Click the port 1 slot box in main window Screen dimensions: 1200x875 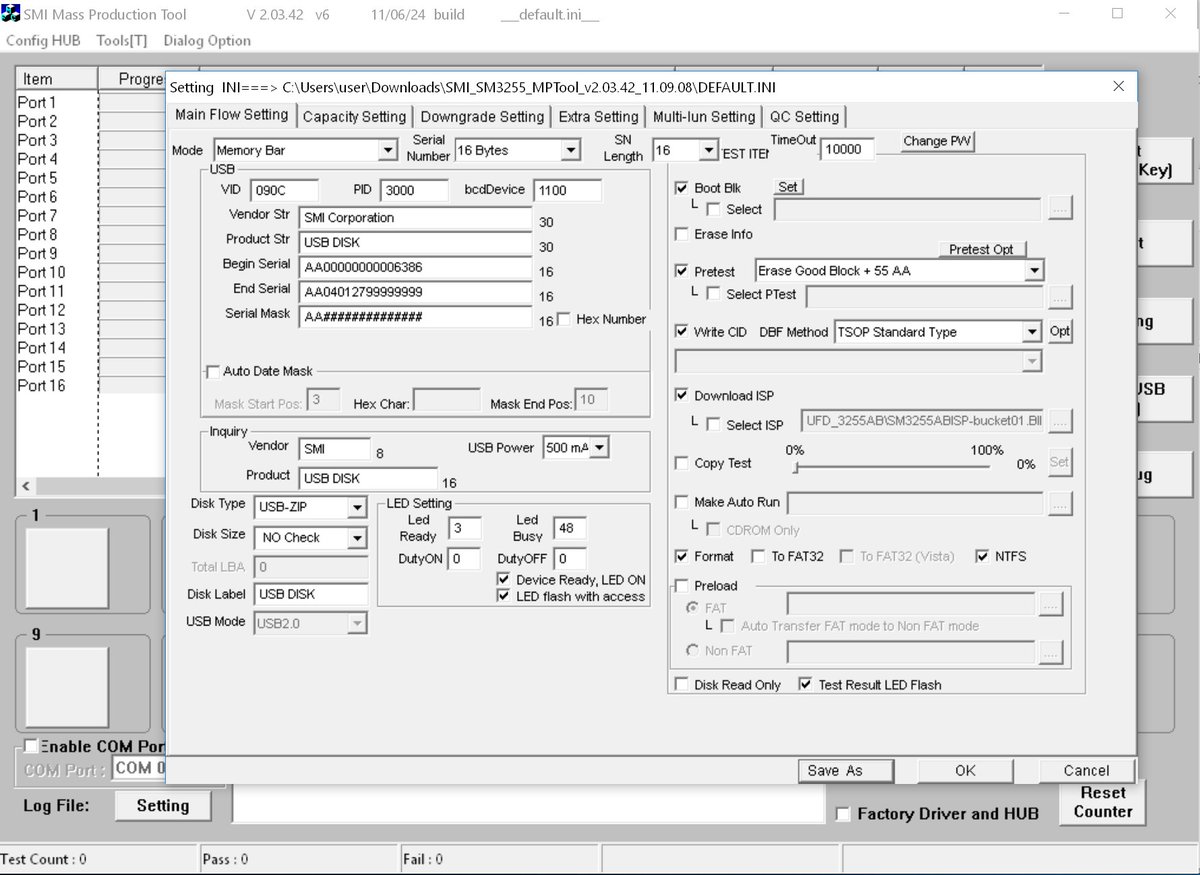click(x=67, y=569)
